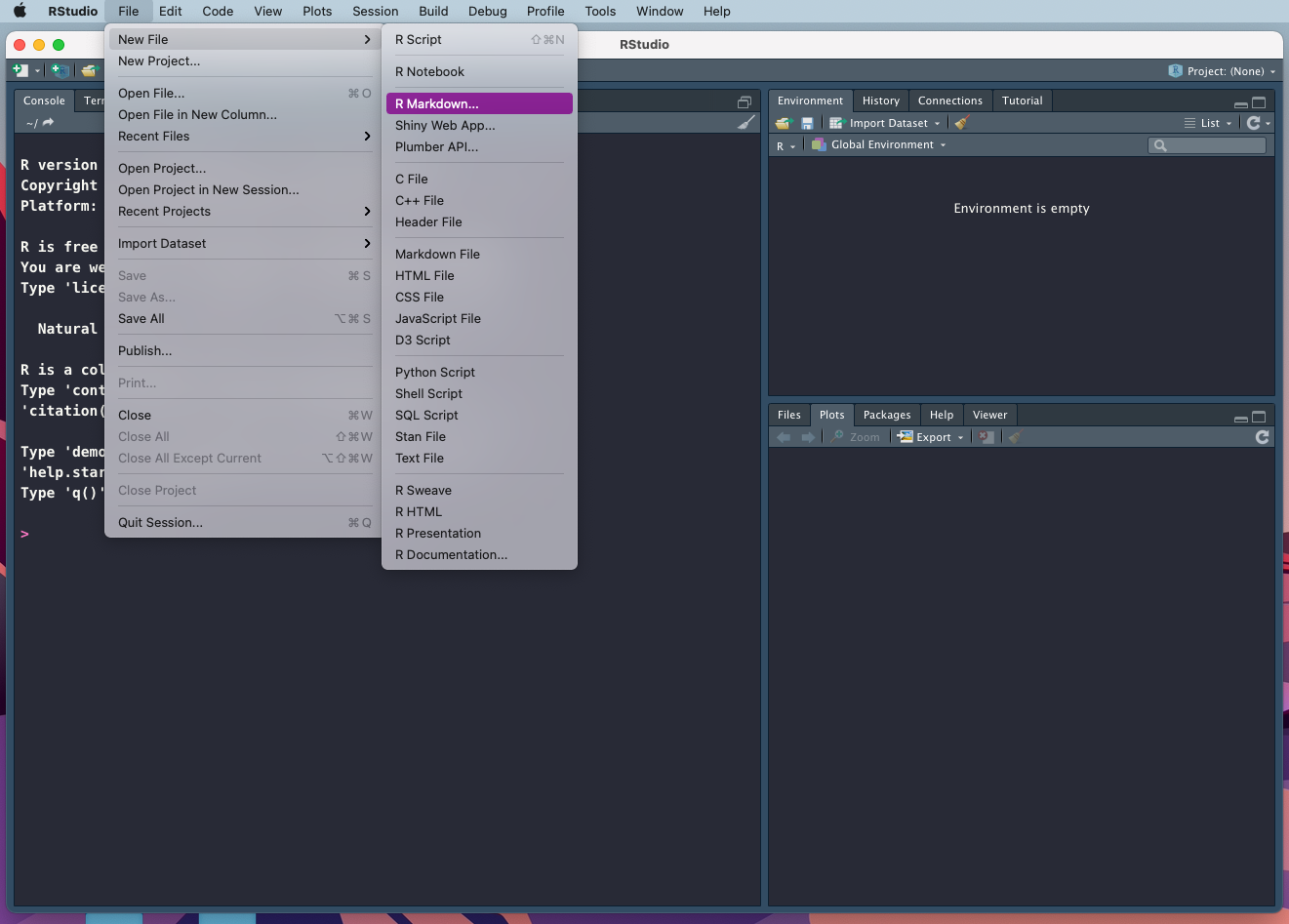Clear objects from workspace with broom icon
1289x924 pixels.
point(961,123)
